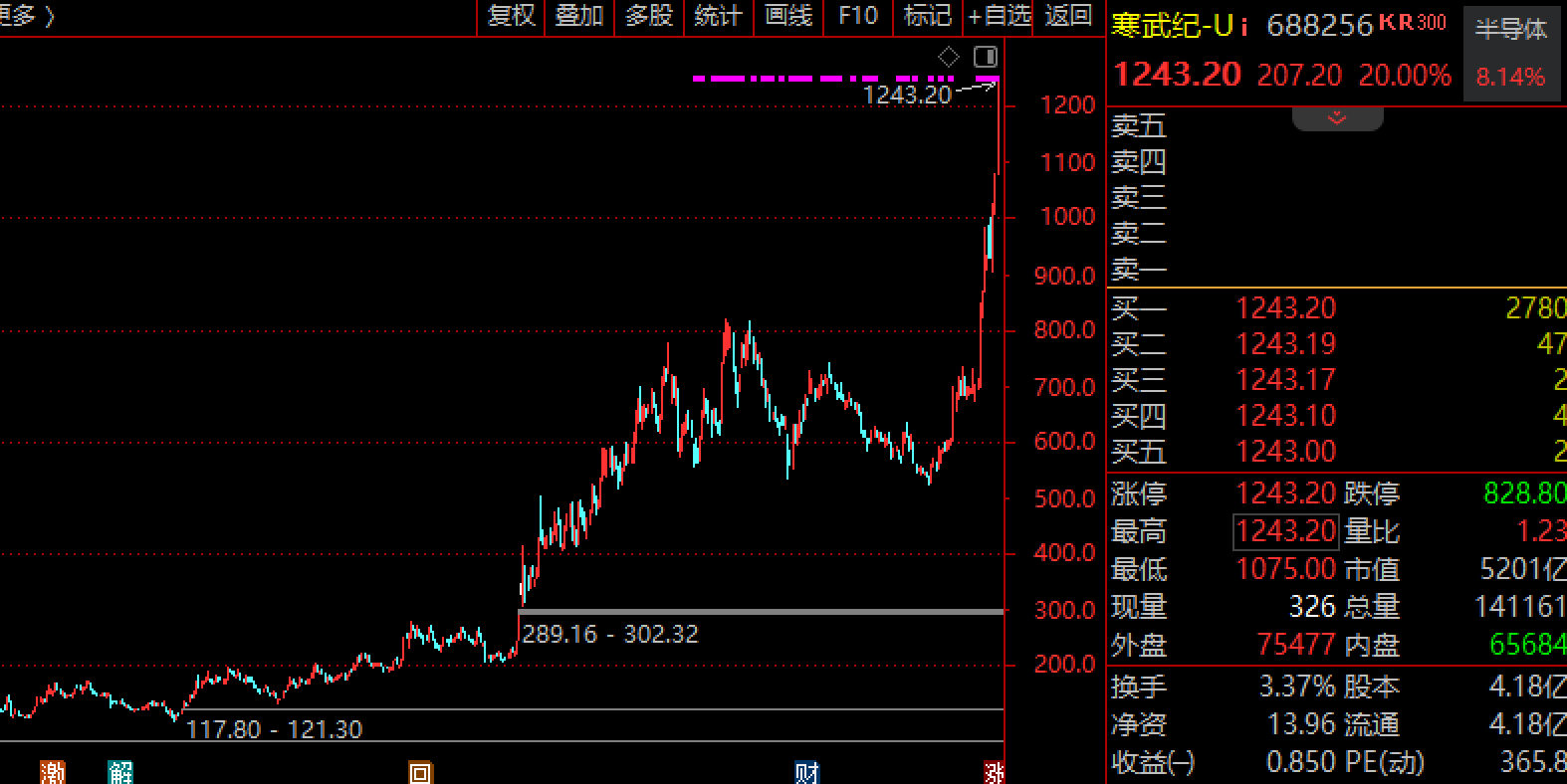The height and width of the screenshot is (784, 1567).
Task: Click the 500.0 price axis label
Action: [1064, 498]
